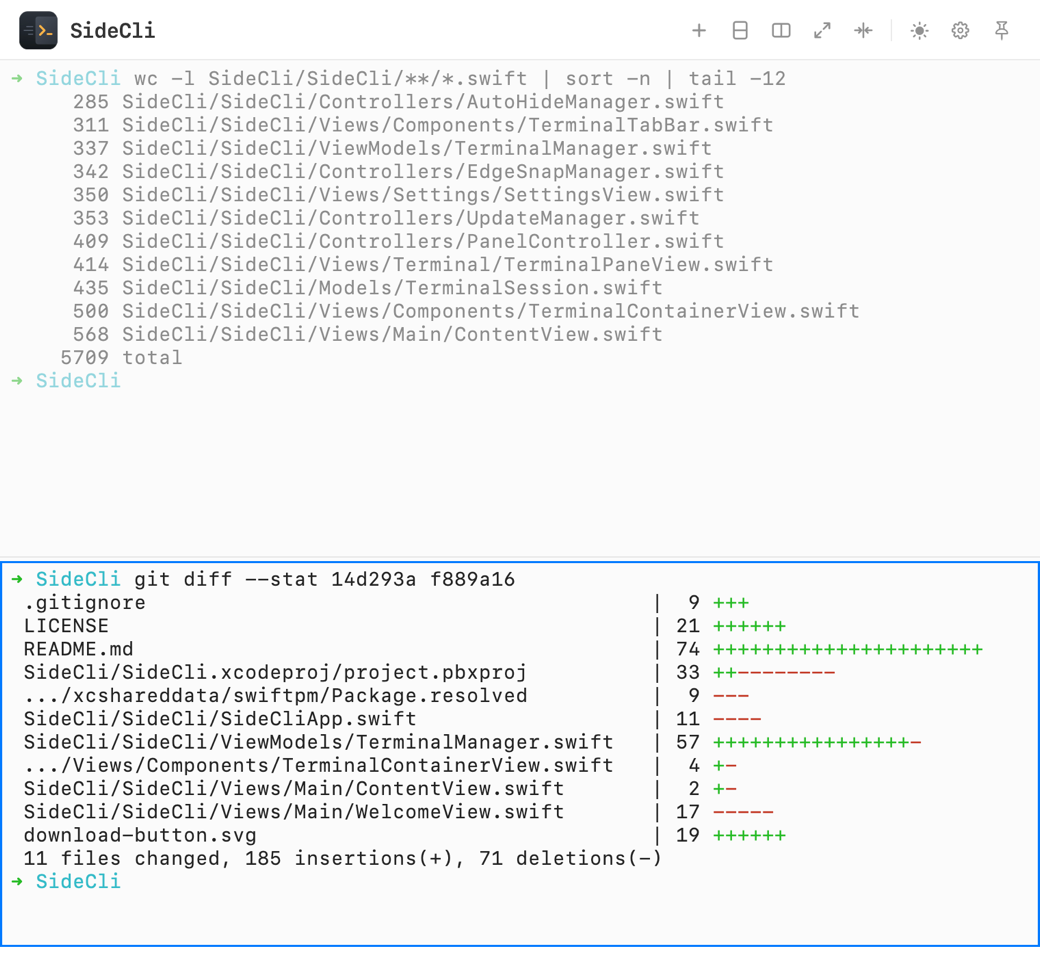Select the SettingsView.swift line
This screenshot has width=1040, height=958.
click(398, 195)
